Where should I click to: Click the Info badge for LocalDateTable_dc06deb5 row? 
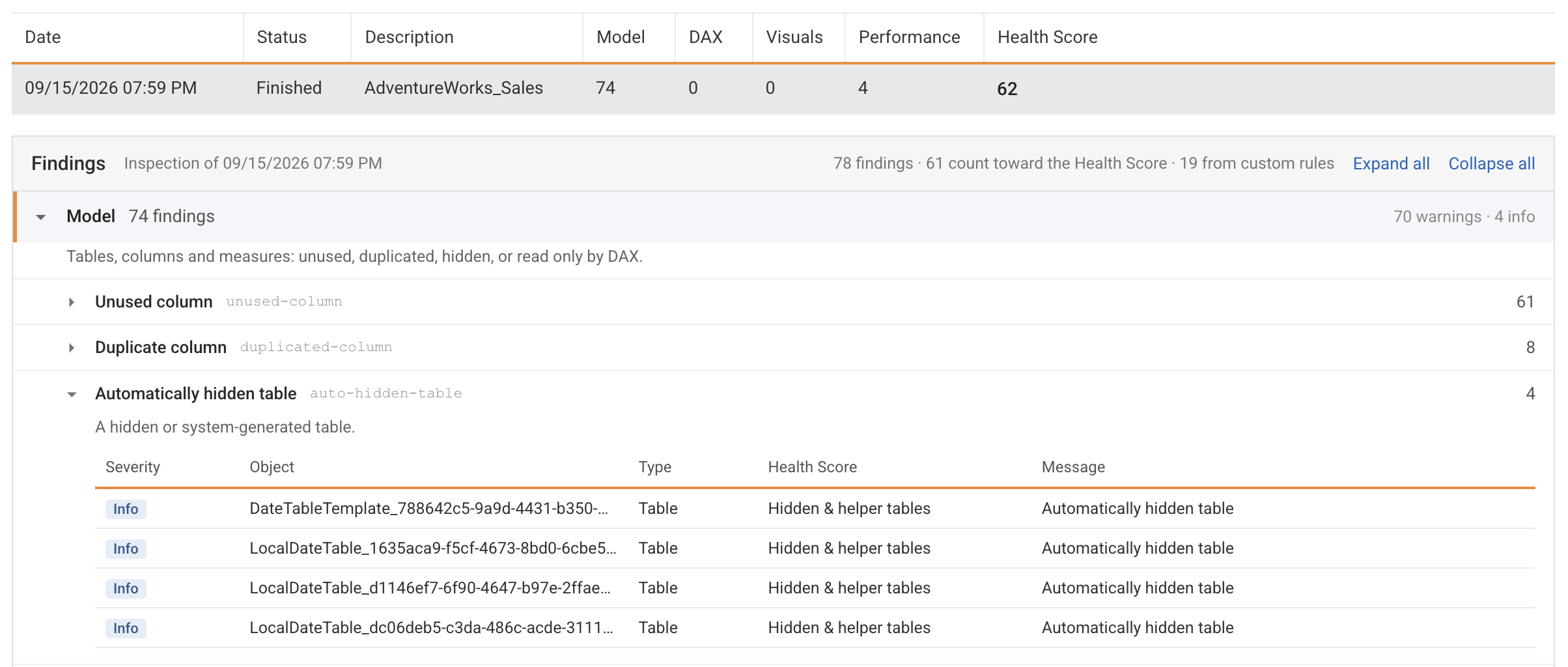coord(126,628)
